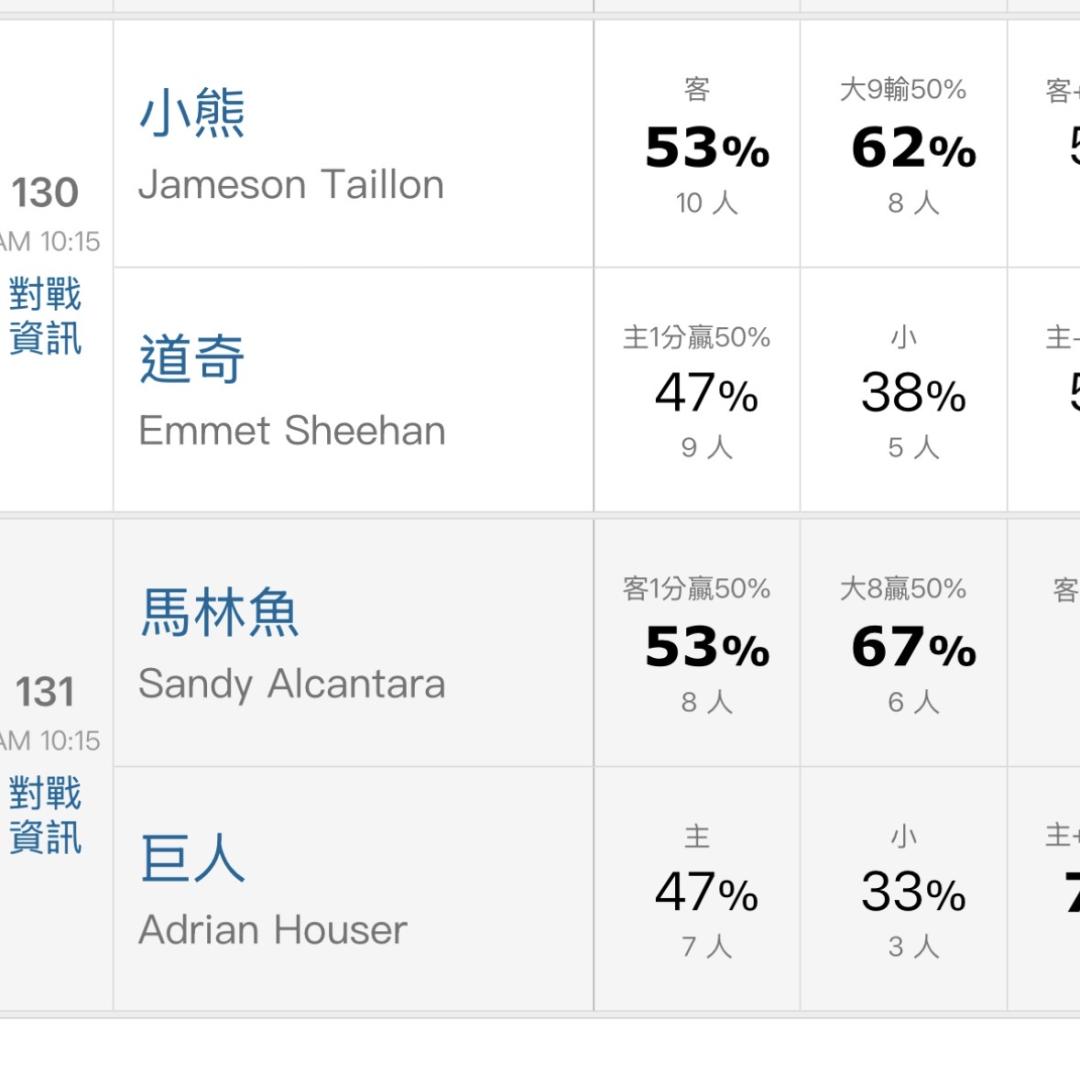Open the 馬林魚 team link

click(219, 613)
